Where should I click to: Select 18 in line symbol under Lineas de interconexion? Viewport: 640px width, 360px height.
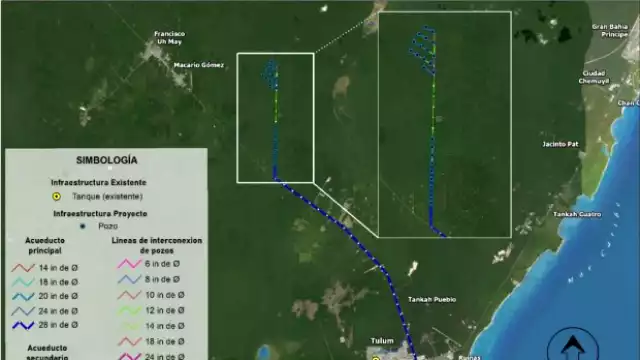tap(129, 341)
